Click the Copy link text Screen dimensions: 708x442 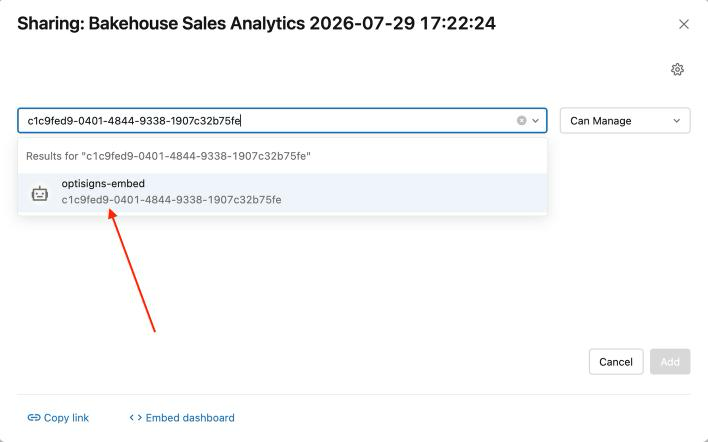point(66,418)
